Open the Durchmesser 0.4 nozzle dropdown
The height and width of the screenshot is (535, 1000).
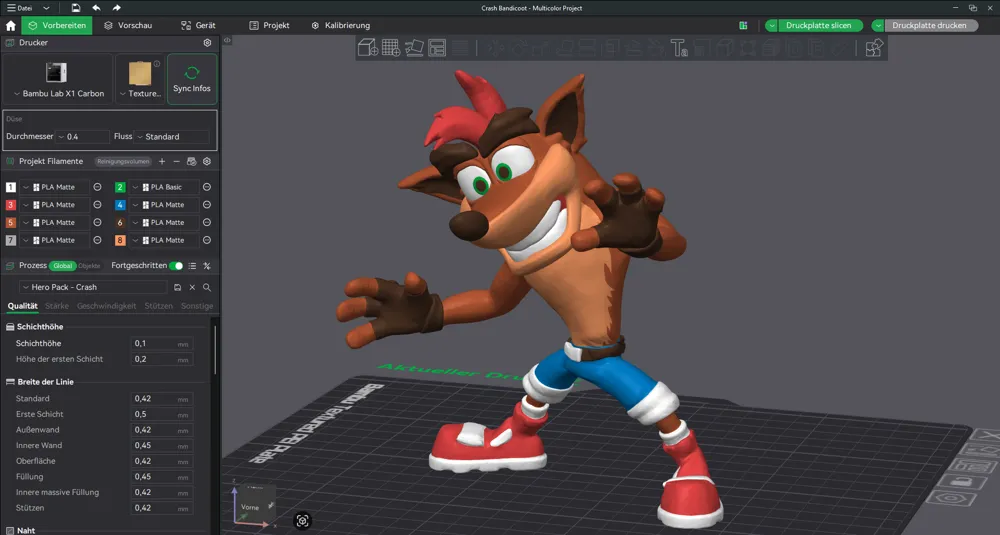click(84, 136)
